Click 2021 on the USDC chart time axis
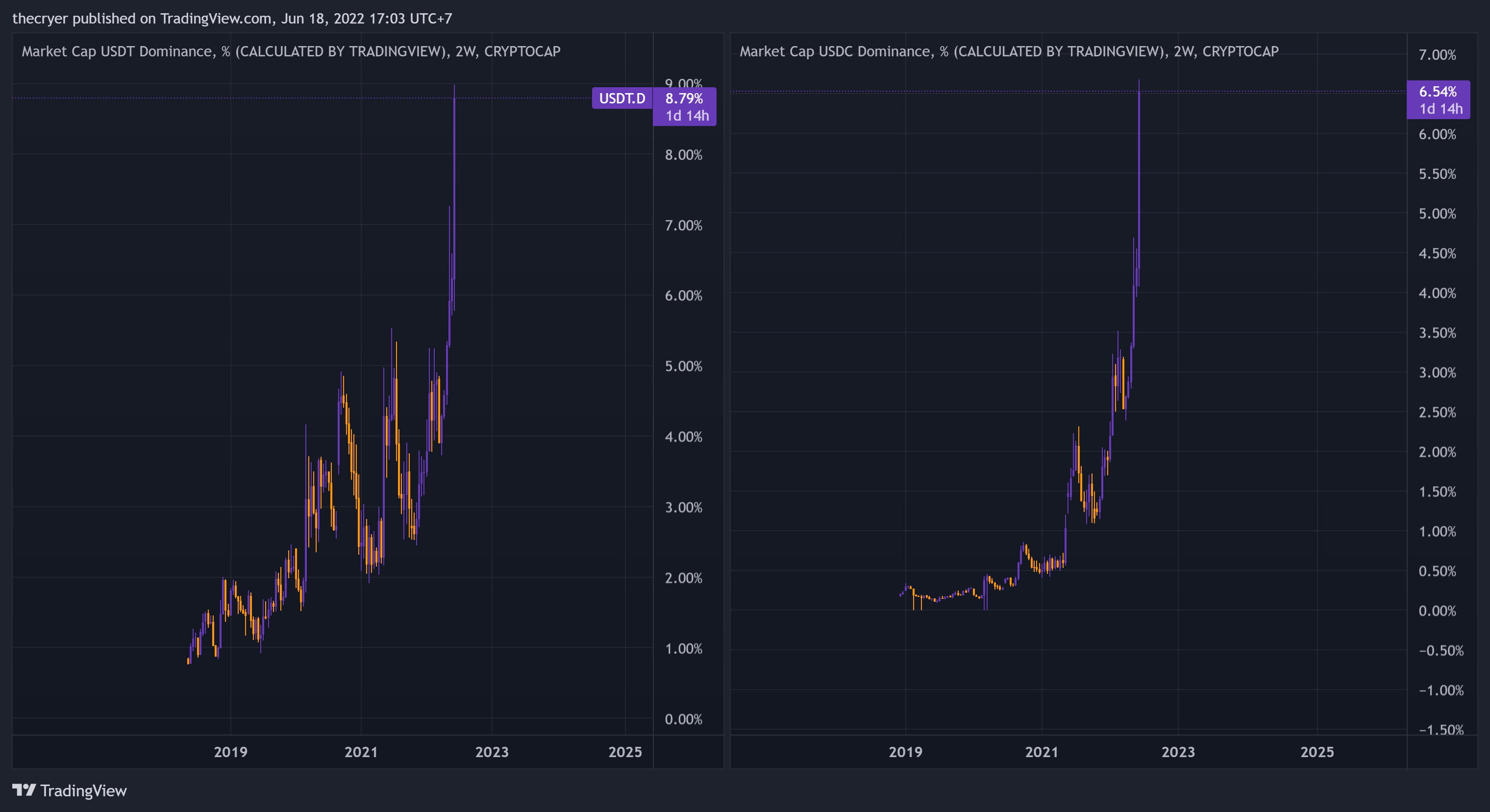 [x=1042, y=752]
